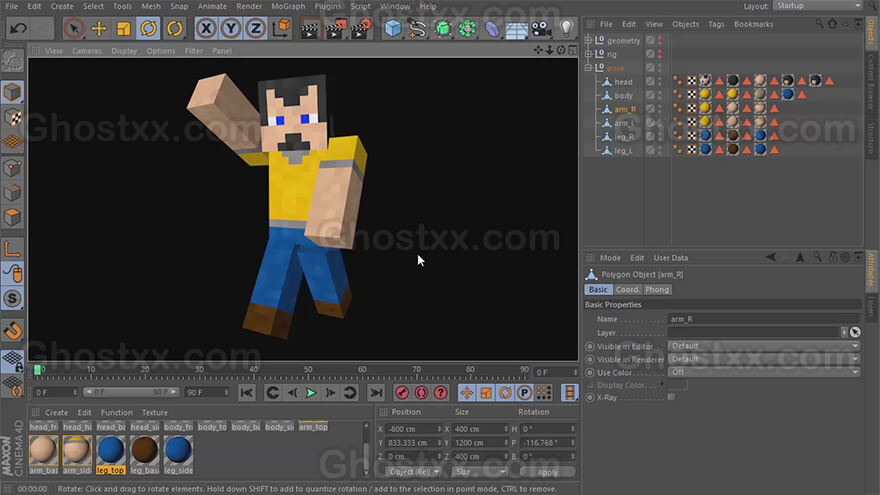Select the head object in tree
The width and height of the screenshot is (880, 495).
point(623,82)
